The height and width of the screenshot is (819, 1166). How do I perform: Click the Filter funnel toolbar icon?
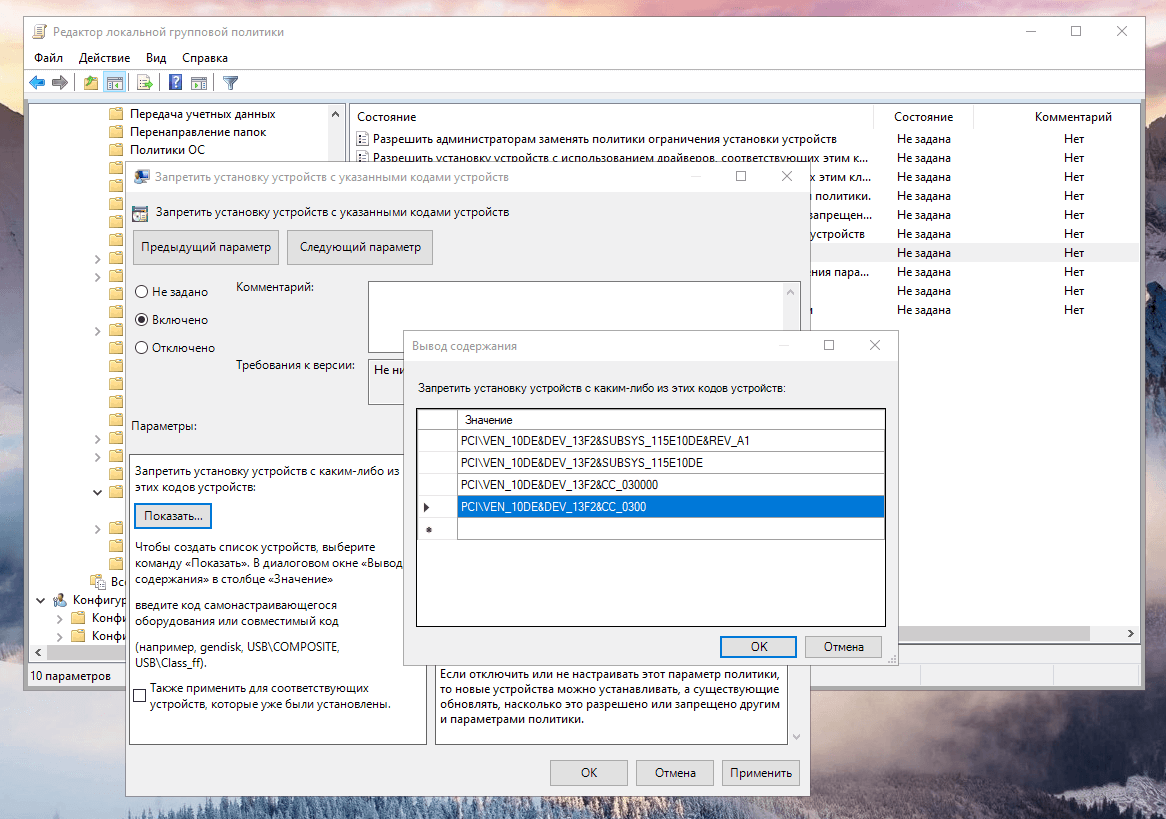click(231, 83)
